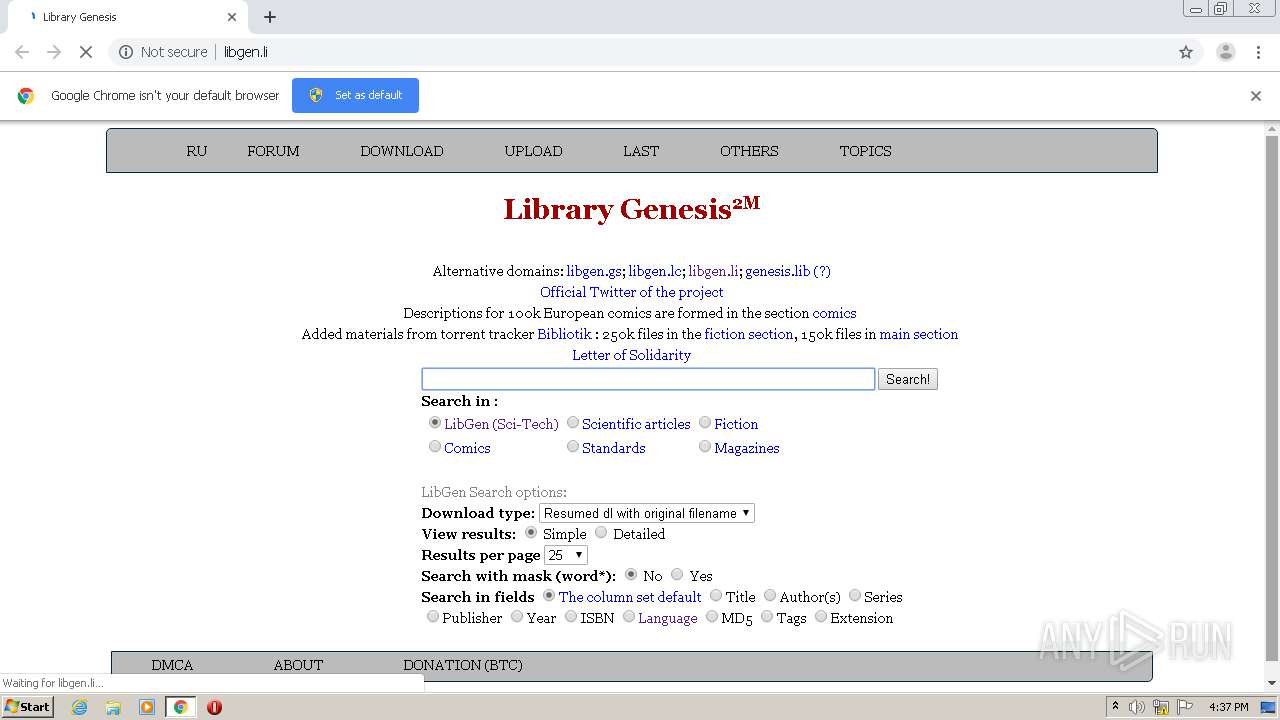Screen dimensions: 1280x720
Task: Open the libgen.gs alternative domain link
Action: pyautogui.click(x=594, y=271)
